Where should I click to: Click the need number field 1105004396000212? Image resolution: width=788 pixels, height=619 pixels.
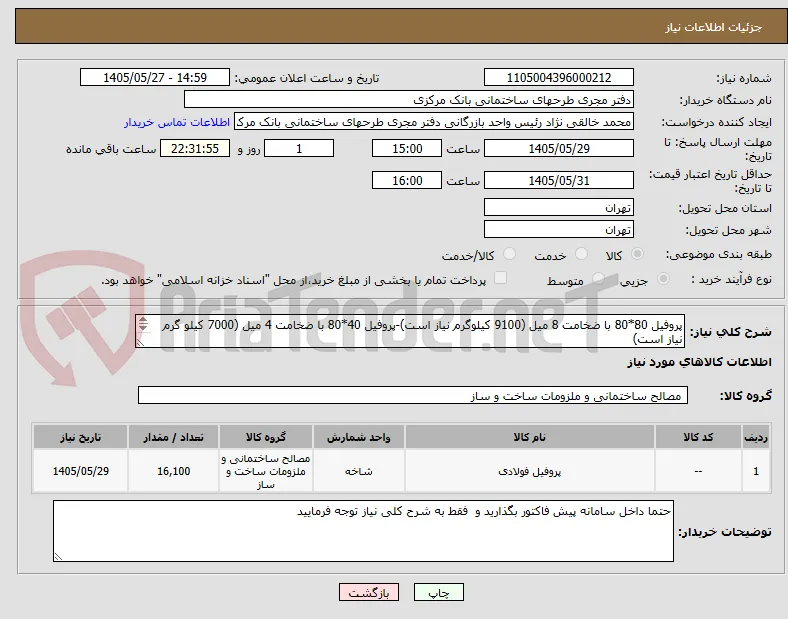(x=559, y=78)
